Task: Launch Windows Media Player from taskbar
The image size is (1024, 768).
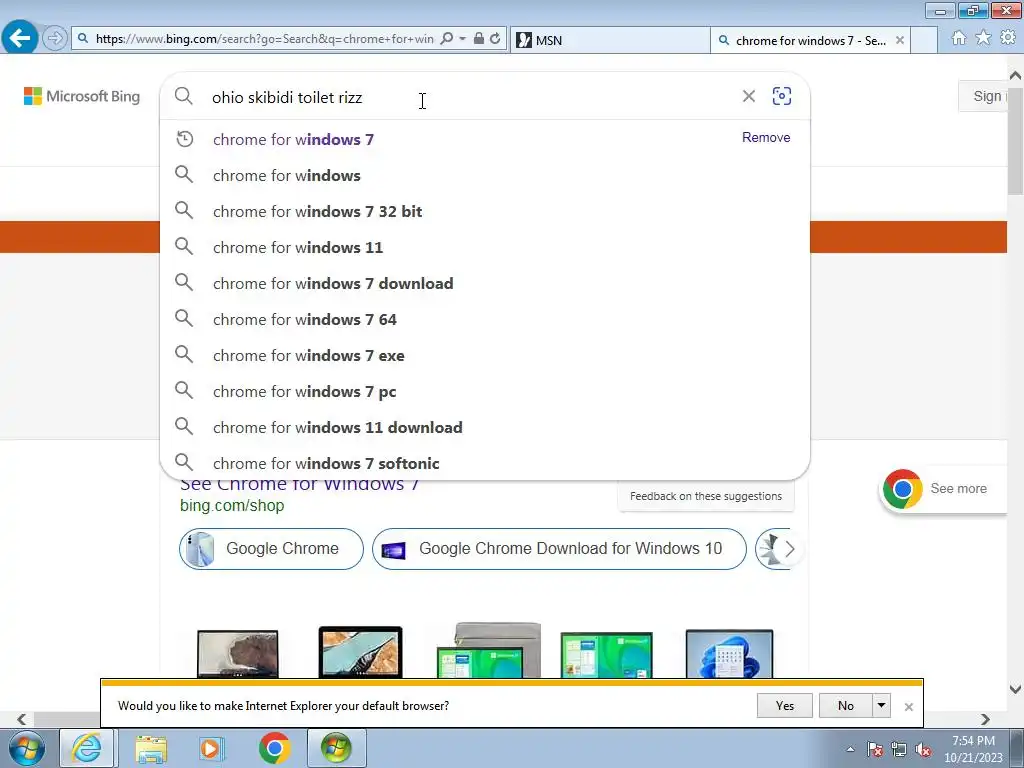Action: (x=211, y=748)
